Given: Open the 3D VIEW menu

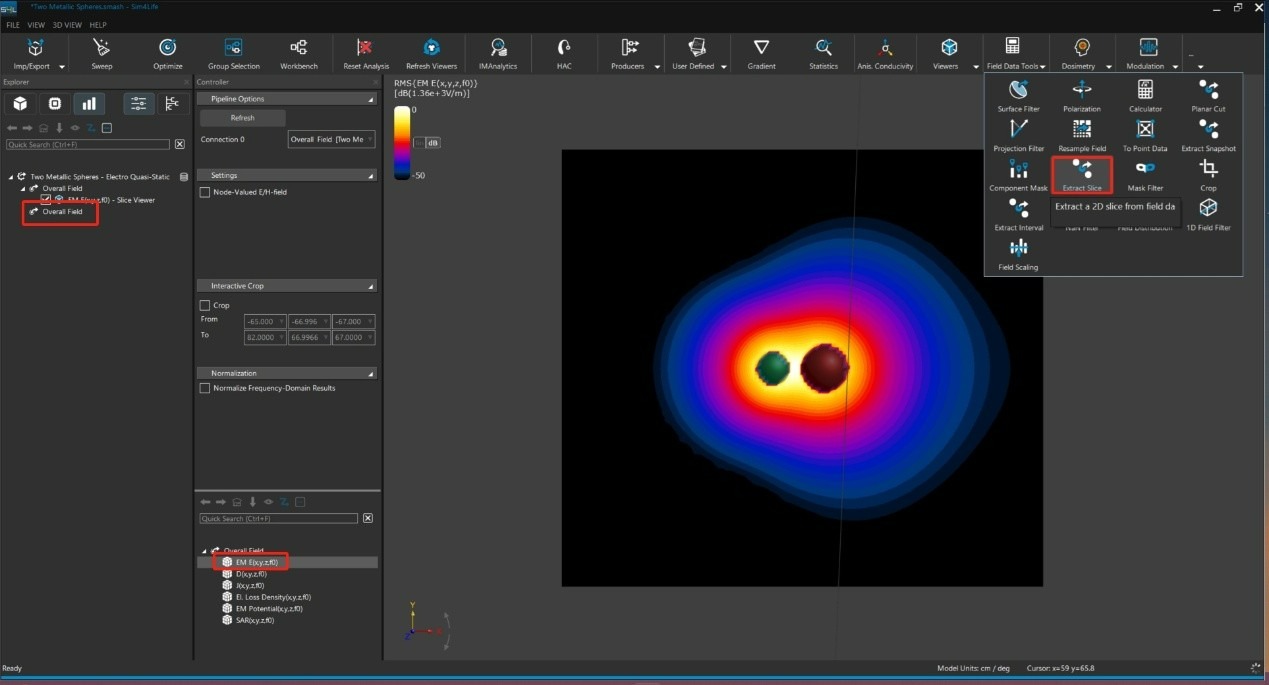Looking at the screenshot, I should tap(66, 24).
